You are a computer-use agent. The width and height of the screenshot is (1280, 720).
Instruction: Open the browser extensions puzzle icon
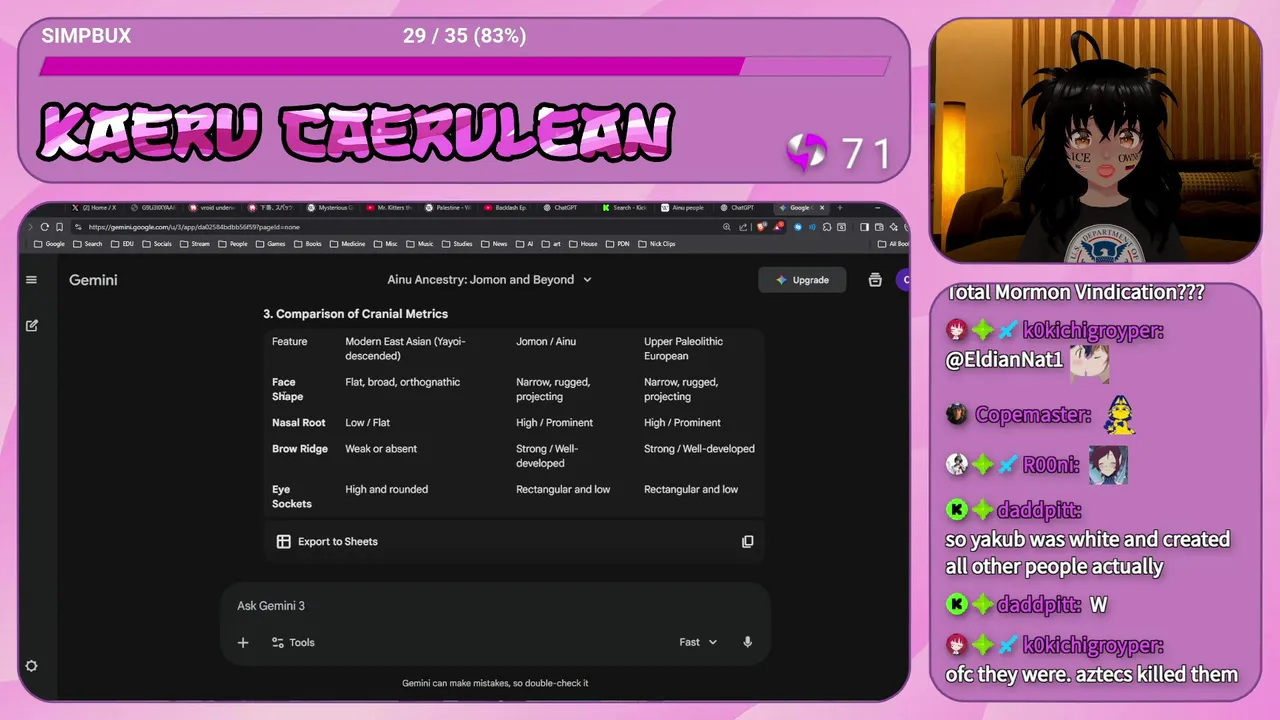827,227
